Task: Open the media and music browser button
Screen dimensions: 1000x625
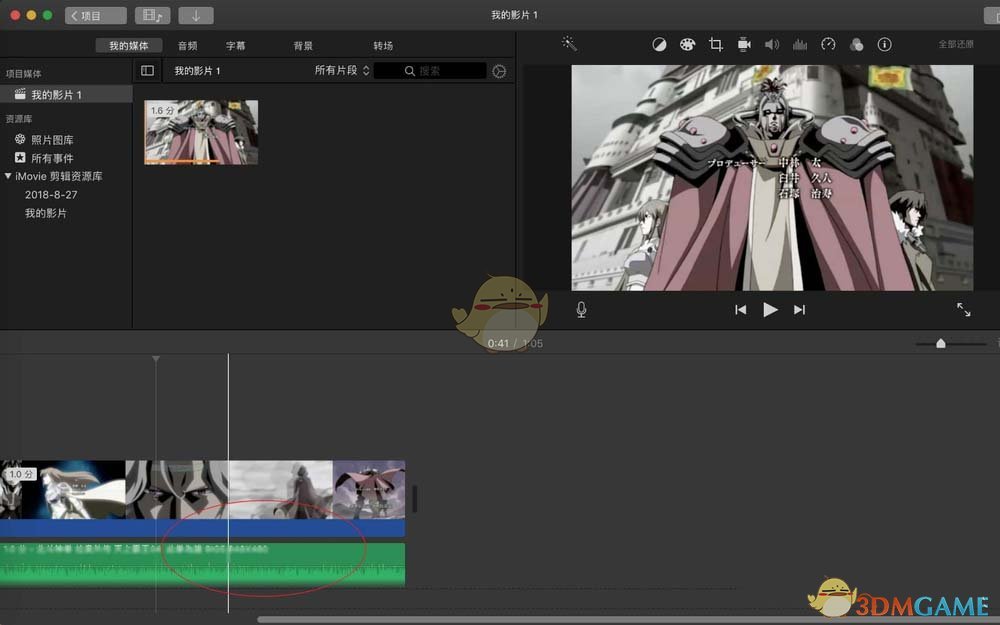Action: 152,15
